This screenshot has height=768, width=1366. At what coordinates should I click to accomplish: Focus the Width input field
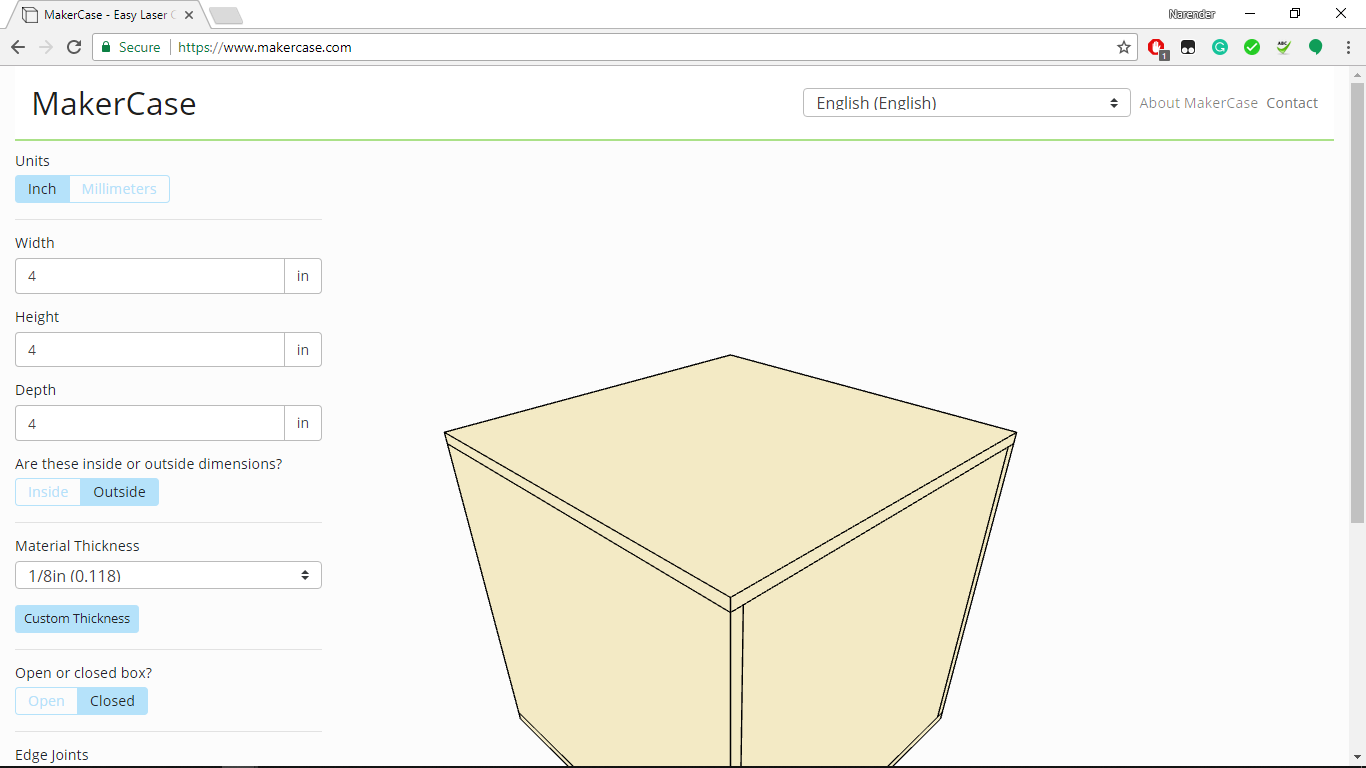point(150,276)
